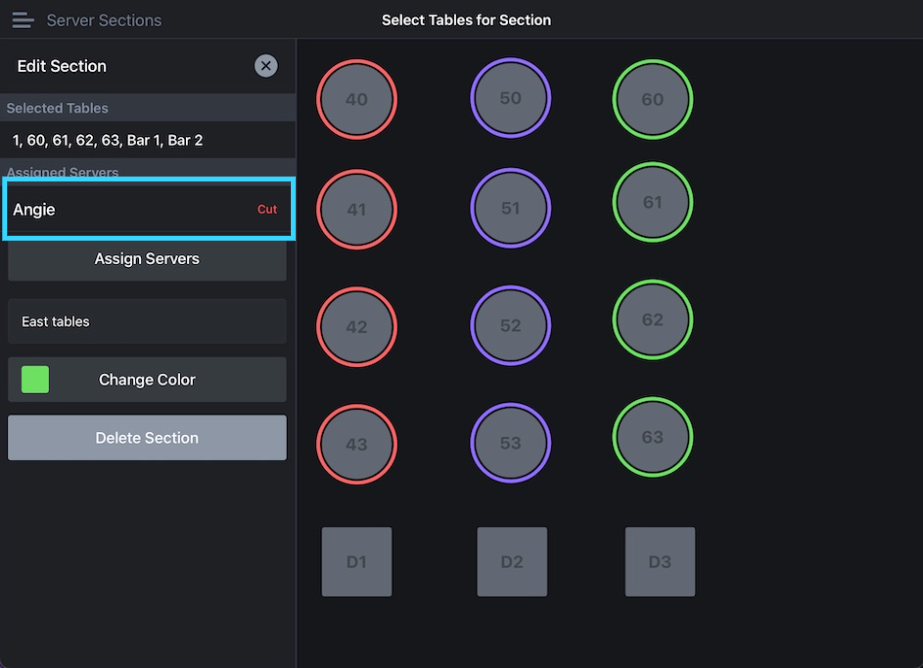This screenshot has width=923, height=668.
Task: Click the Select Tables for Section heading
Action: [466, 20]
